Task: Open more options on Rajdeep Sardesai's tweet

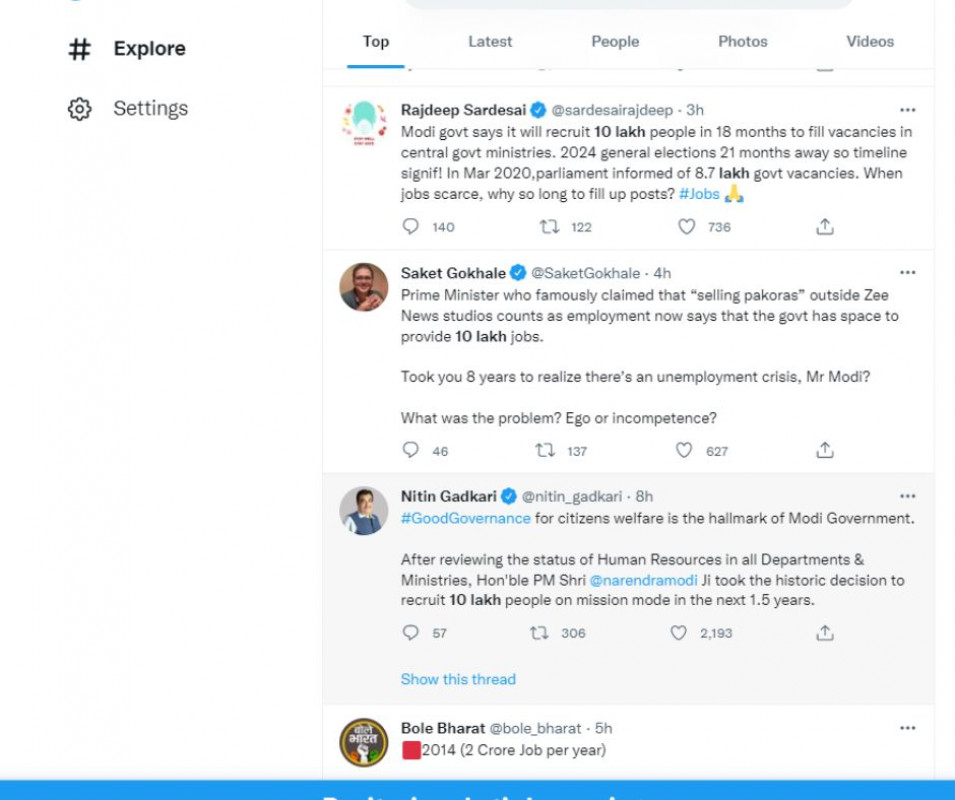Action: [x=907, y=109]
